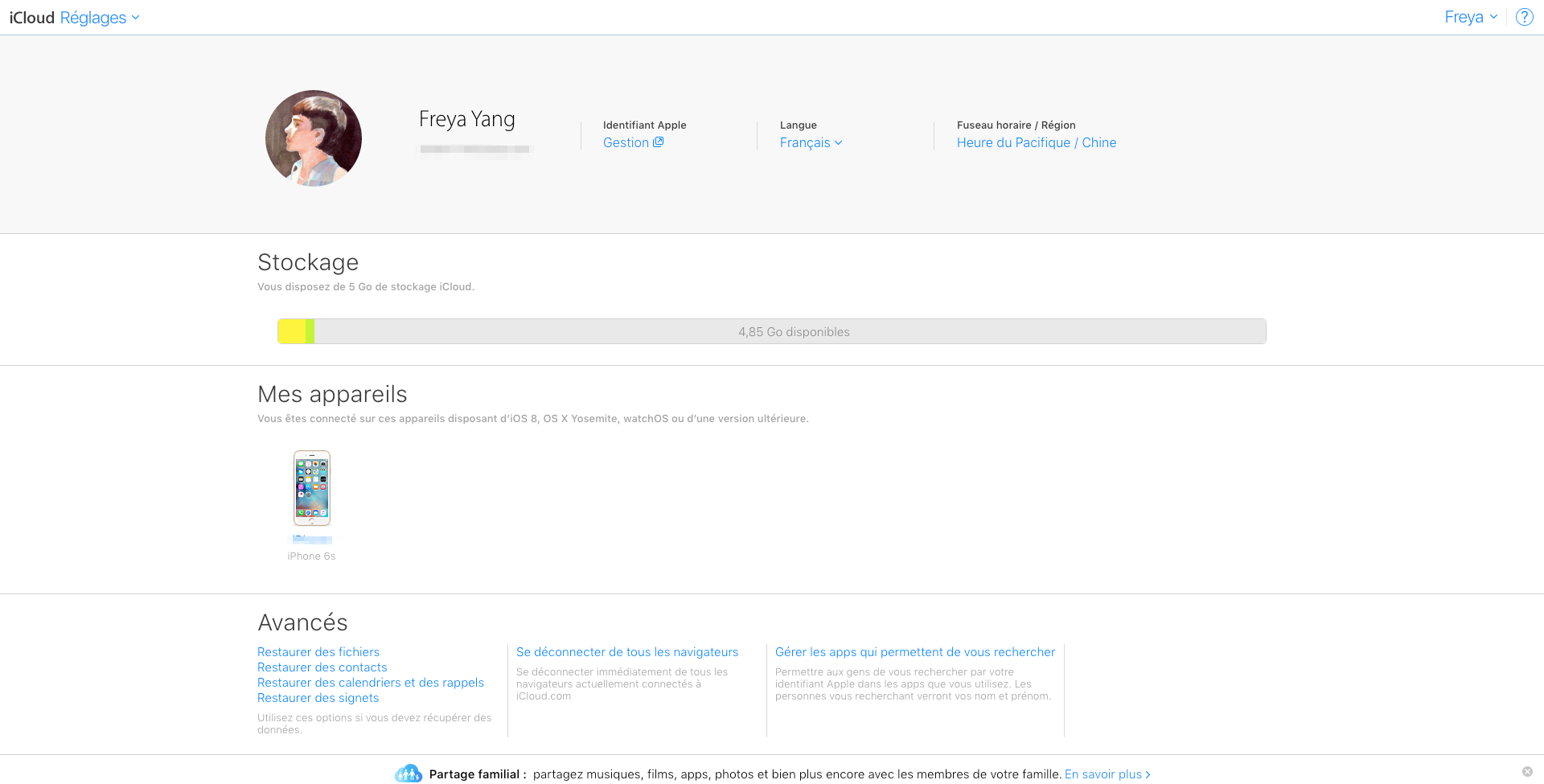This screenshot has height=784, width=1544.
Task: Open the help question mark icon
Action: [x=1524, y=17]
